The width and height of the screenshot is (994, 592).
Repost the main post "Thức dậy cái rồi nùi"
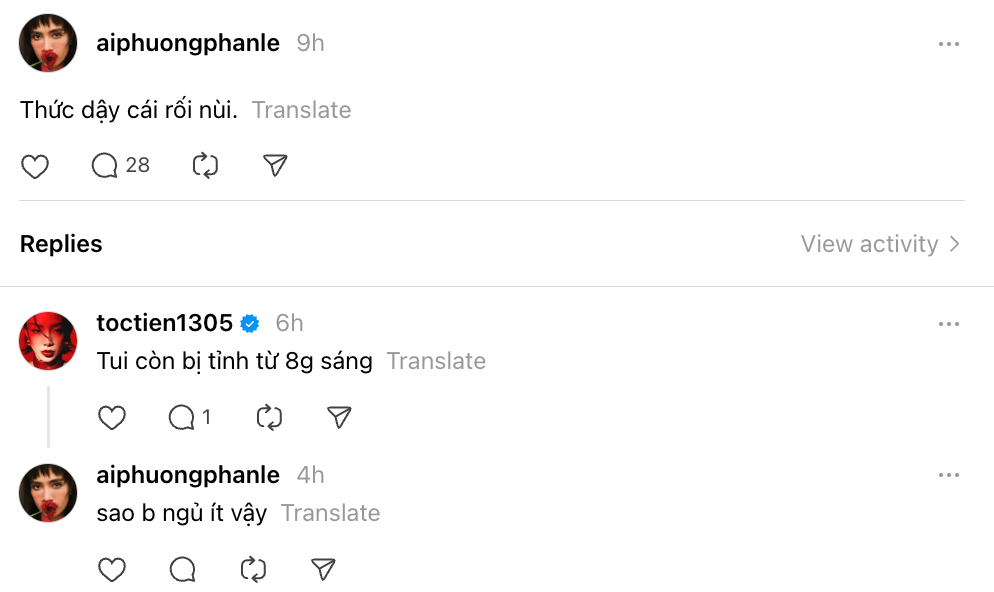point(205,166)
